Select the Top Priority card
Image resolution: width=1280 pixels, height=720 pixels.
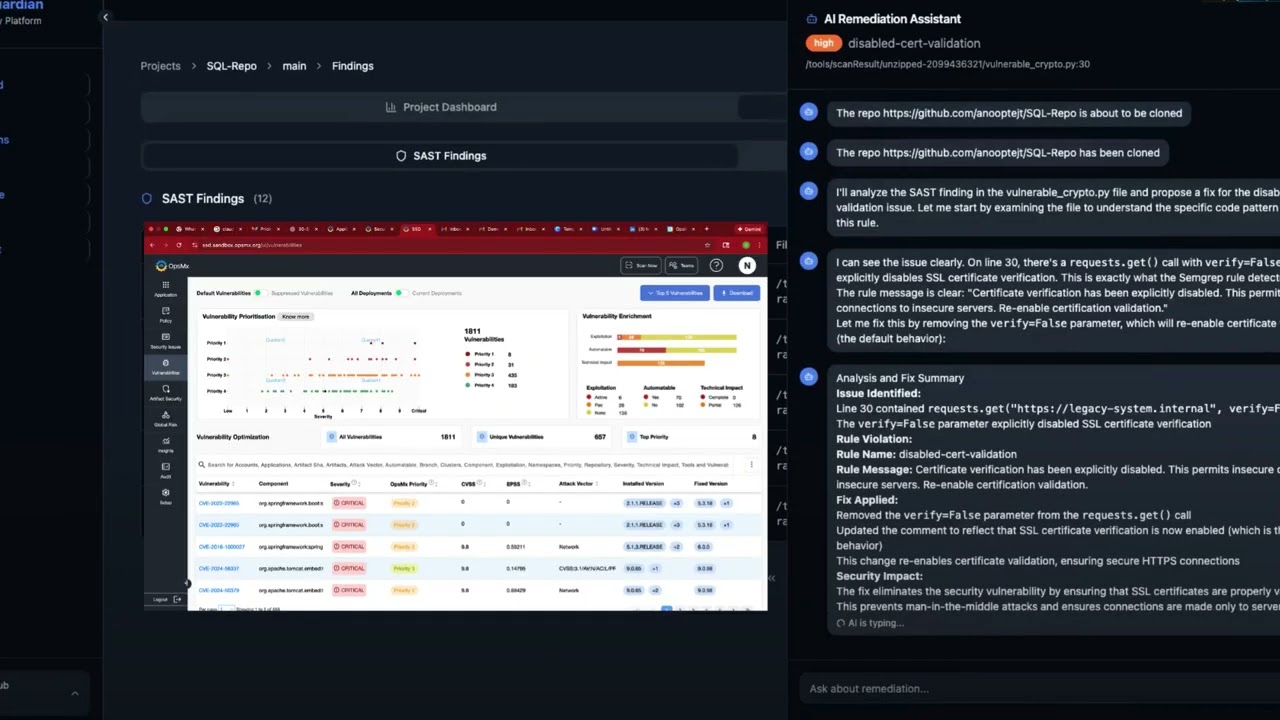690,437
